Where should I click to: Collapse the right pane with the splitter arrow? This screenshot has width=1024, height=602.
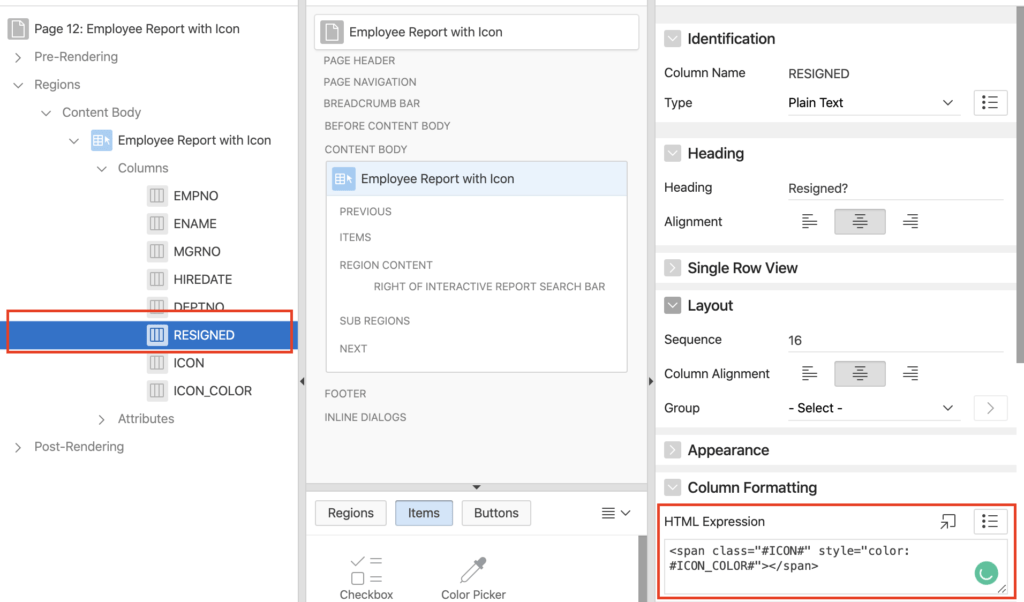(x=650, y=381)
